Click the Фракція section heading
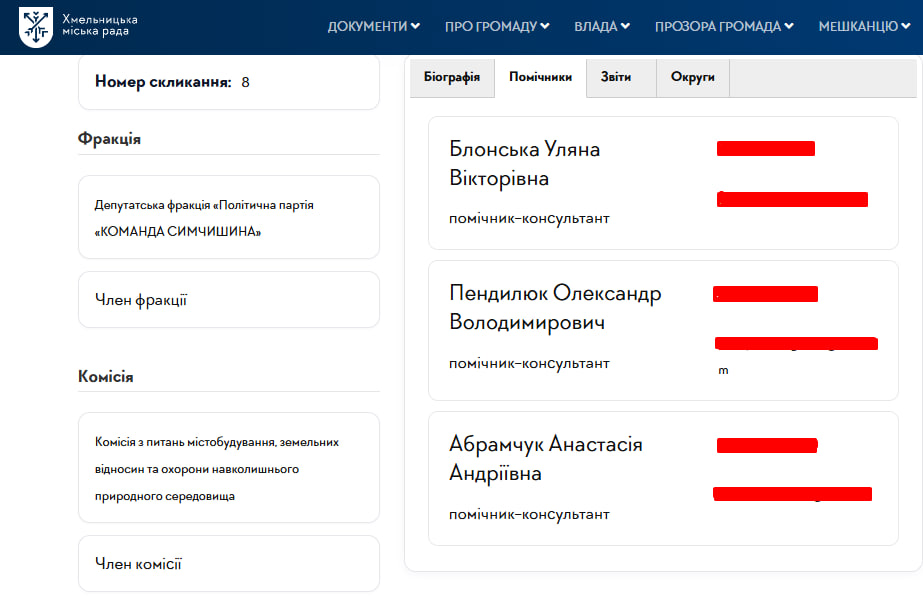This screenshot has height=597, width=923. pos(109,139)
